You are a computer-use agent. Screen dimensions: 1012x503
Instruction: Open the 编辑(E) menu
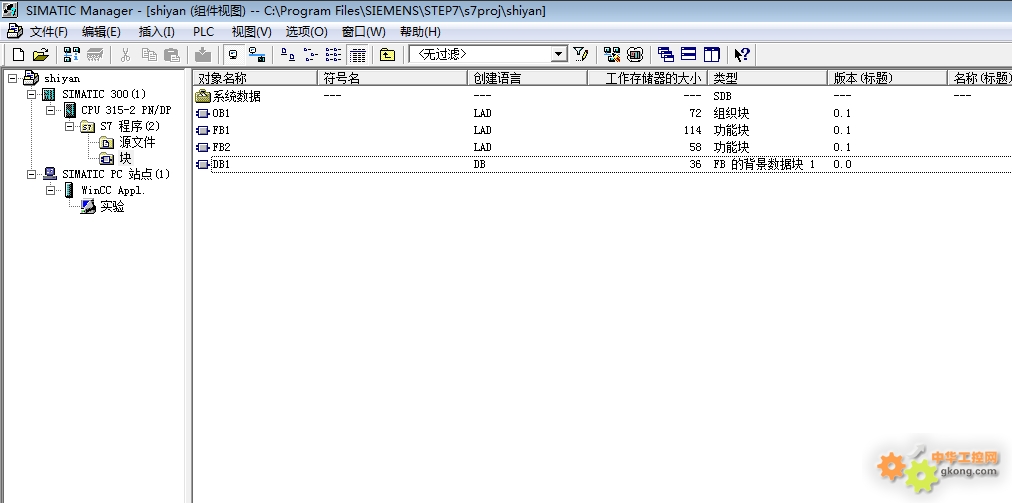pos(101,32)
